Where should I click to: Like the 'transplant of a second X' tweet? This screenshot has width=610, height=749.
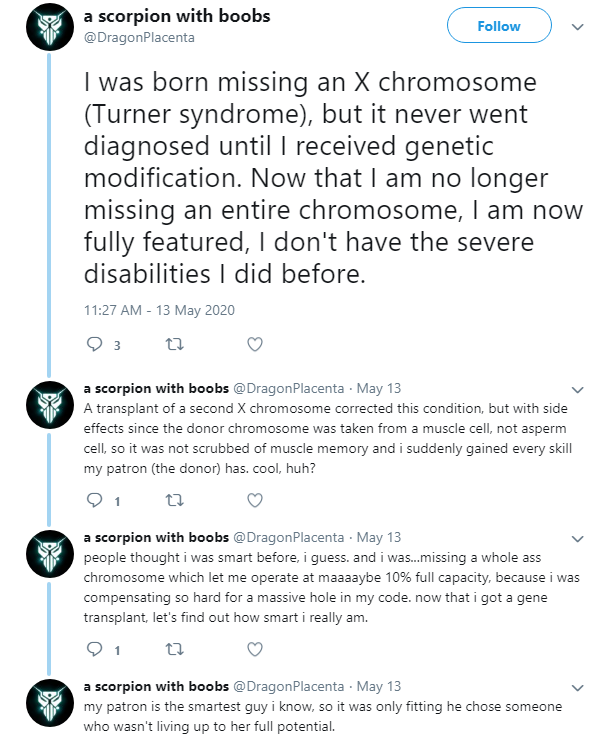pos(255,501)
